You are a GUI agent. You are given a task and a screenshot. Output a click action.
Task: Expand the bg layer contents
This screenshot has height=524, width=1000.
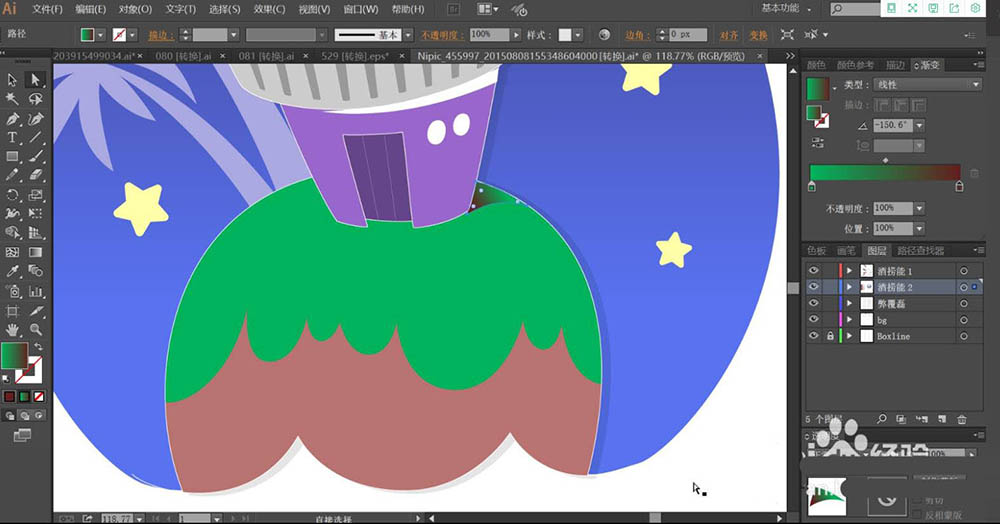click(x=850, y=320)
